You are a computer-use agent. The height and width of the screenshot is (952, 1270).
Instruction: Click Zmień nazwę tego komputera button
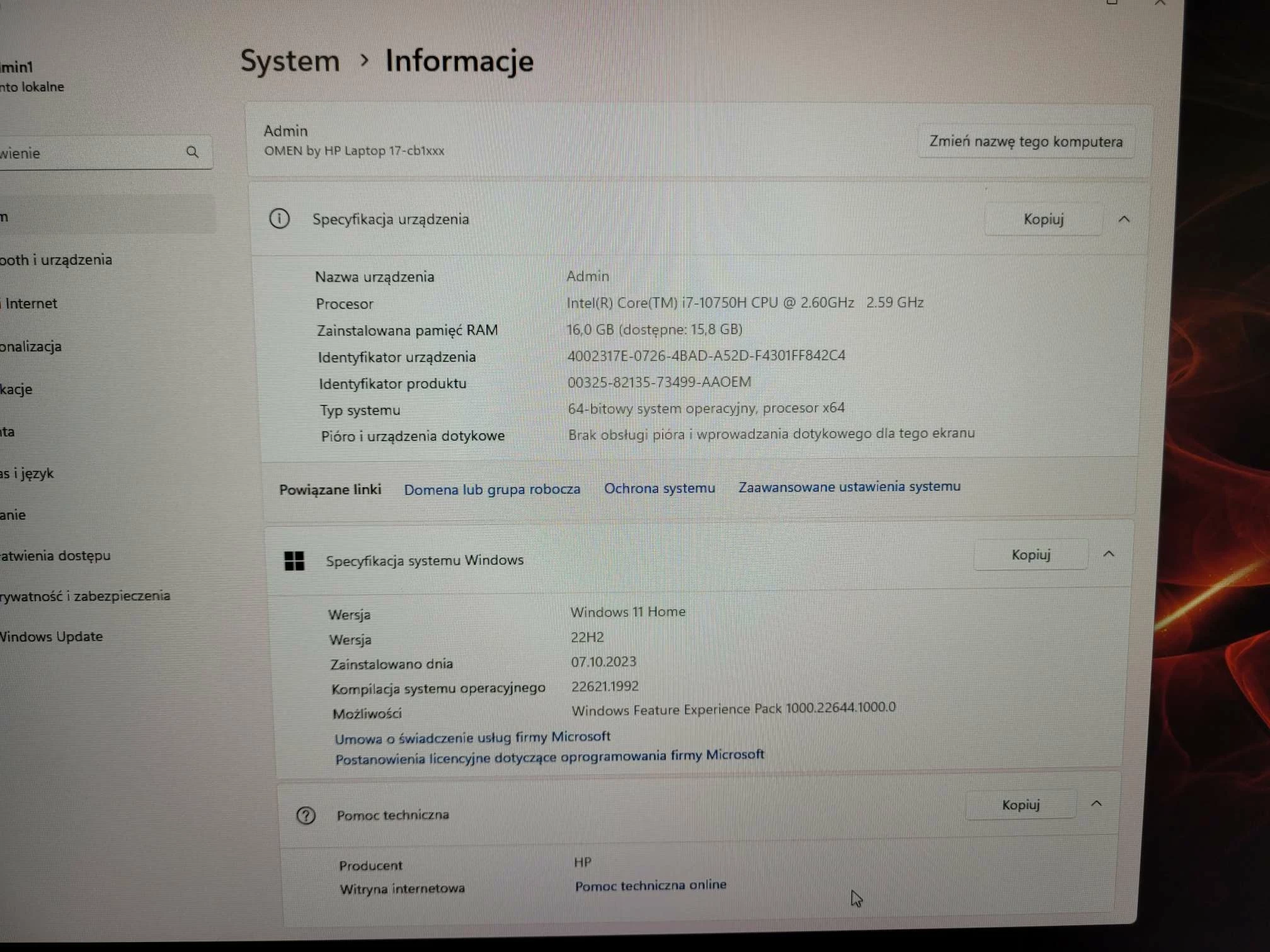[x=1026, y=142]
